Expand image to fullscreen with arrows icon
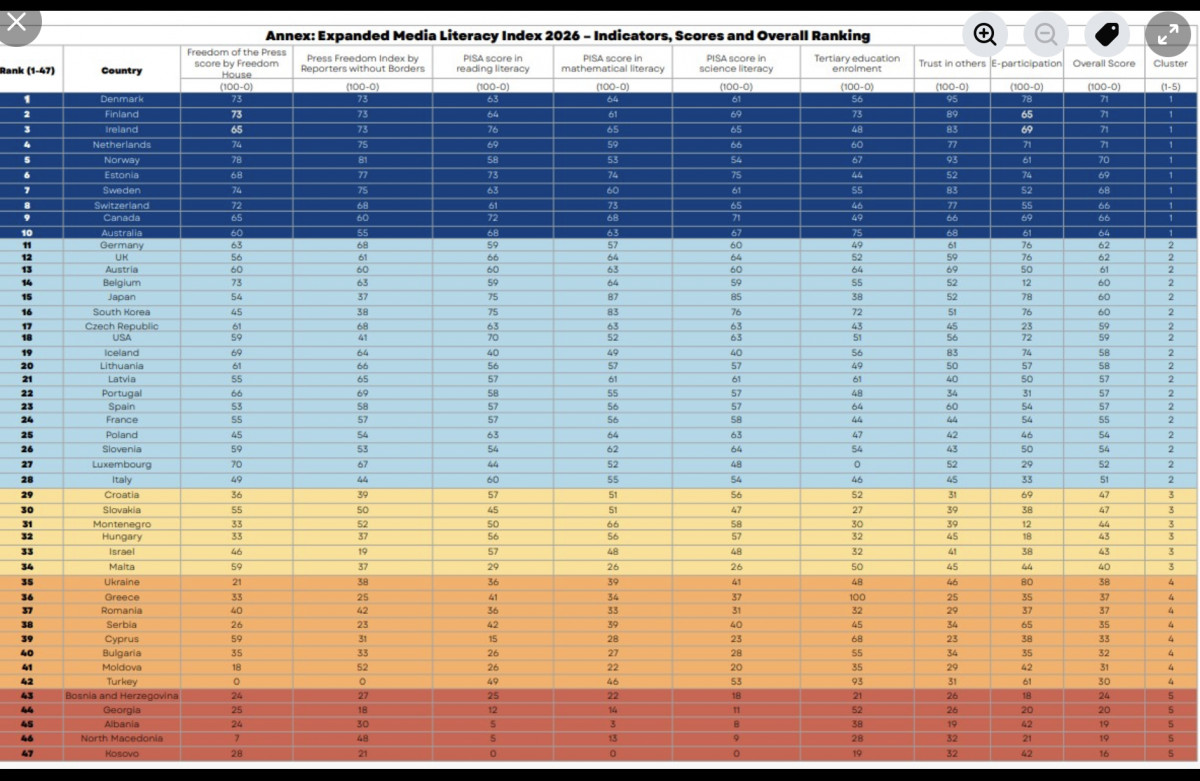The height and width of the screenshot is (781, 1200). pos(1167,35)
